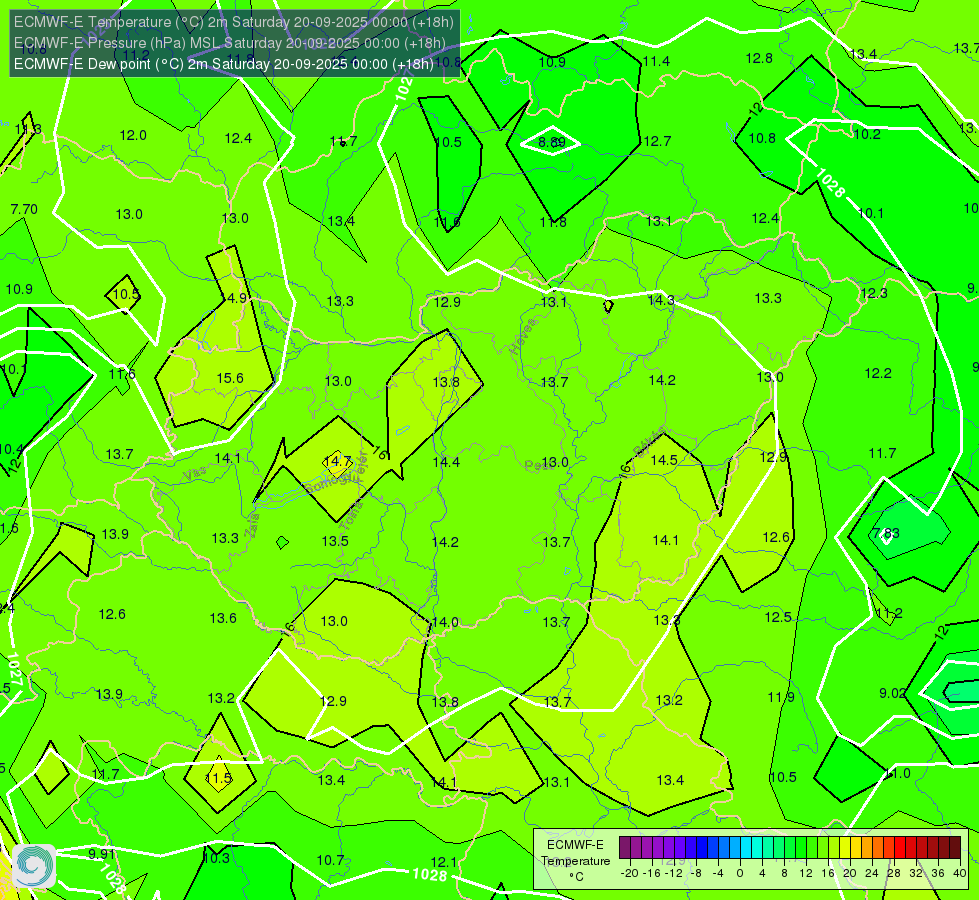
Task: Click the 13.6 temperature value
Action: pyautogui.click(x=223, y=618)
